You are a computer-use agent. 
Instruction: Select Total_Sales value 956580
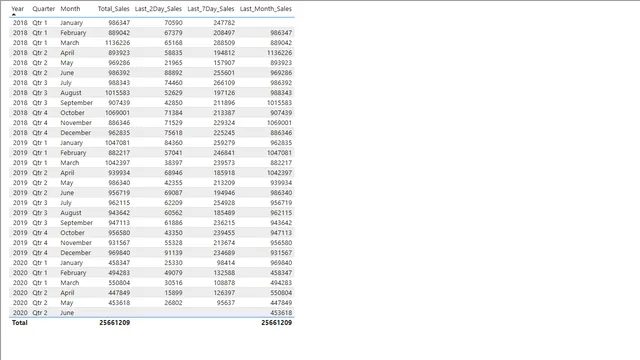click(119, 233)
